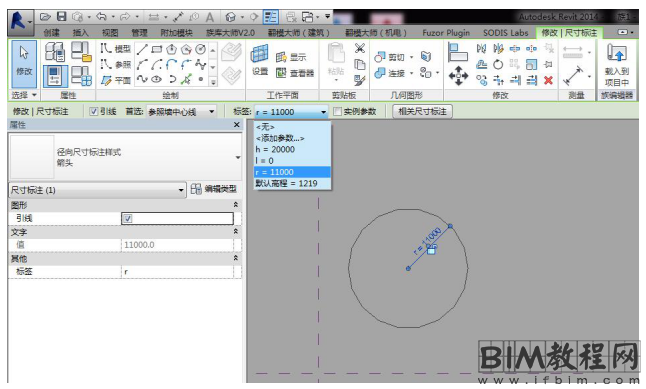Click the red delete X icon
646x389 pixels.
pos(548,80)
